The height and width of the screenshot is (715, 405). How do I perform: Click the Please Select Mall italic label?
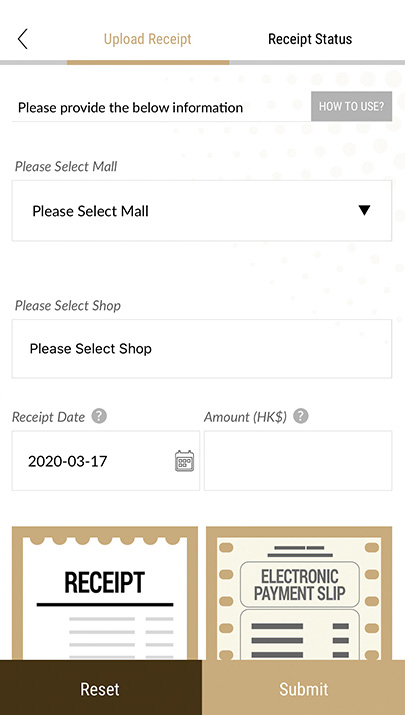coord(66,167)
